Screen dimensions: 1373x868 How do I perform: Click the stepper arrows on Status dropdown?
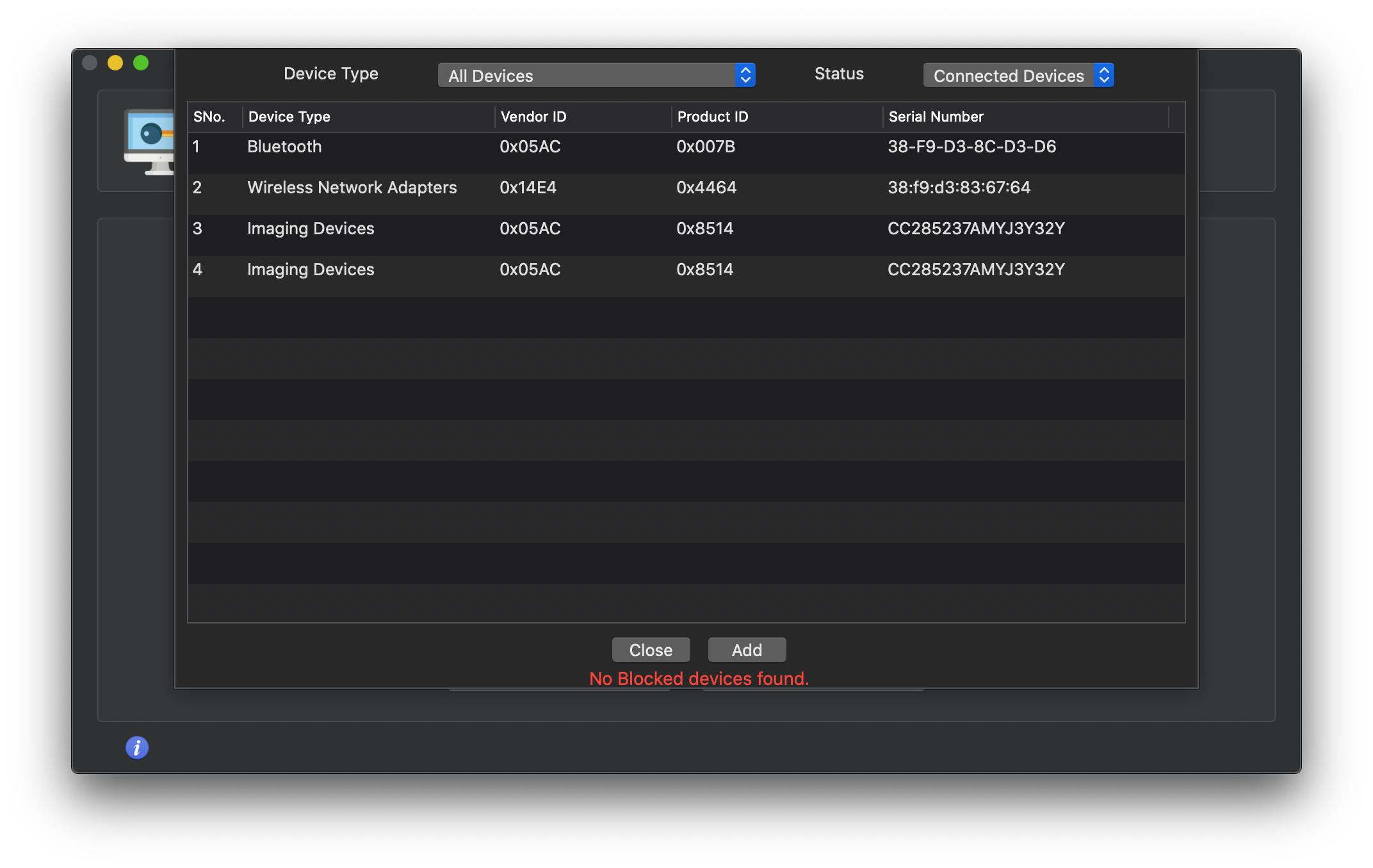coord(1104,75)
